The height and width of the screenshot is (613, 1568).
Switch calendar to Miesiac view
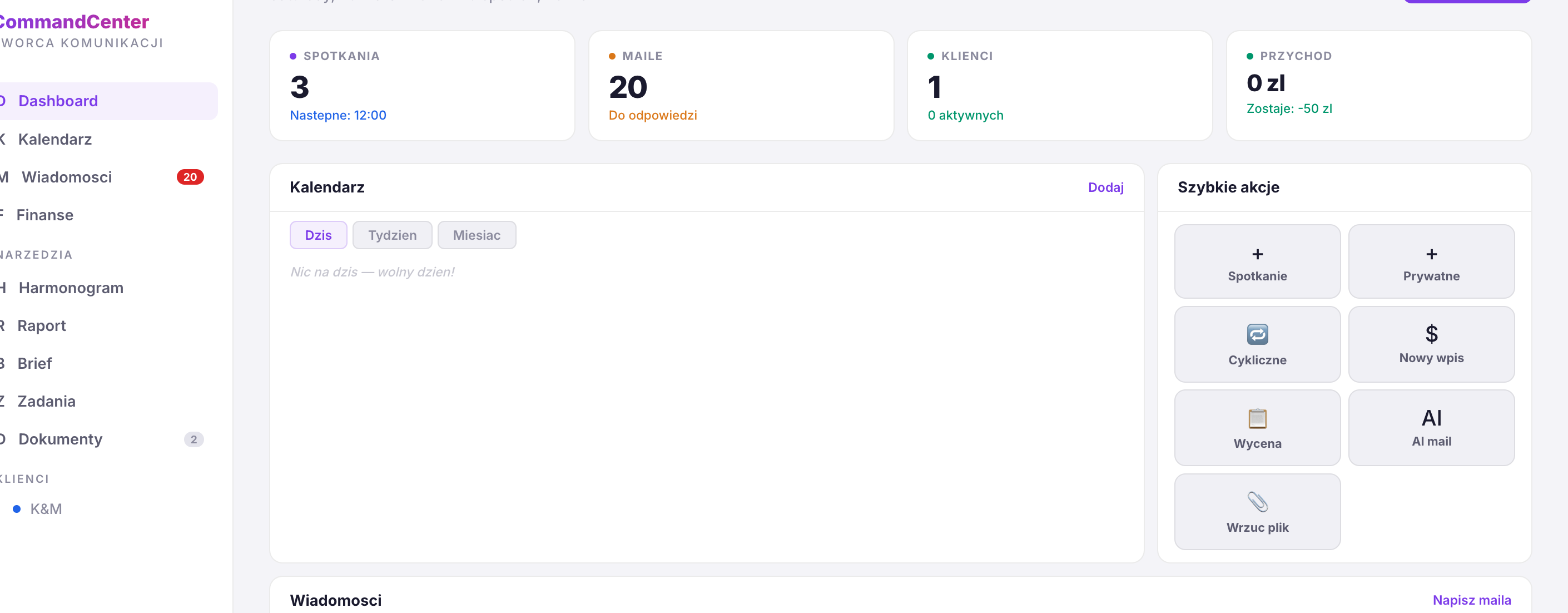click(477, 235)
